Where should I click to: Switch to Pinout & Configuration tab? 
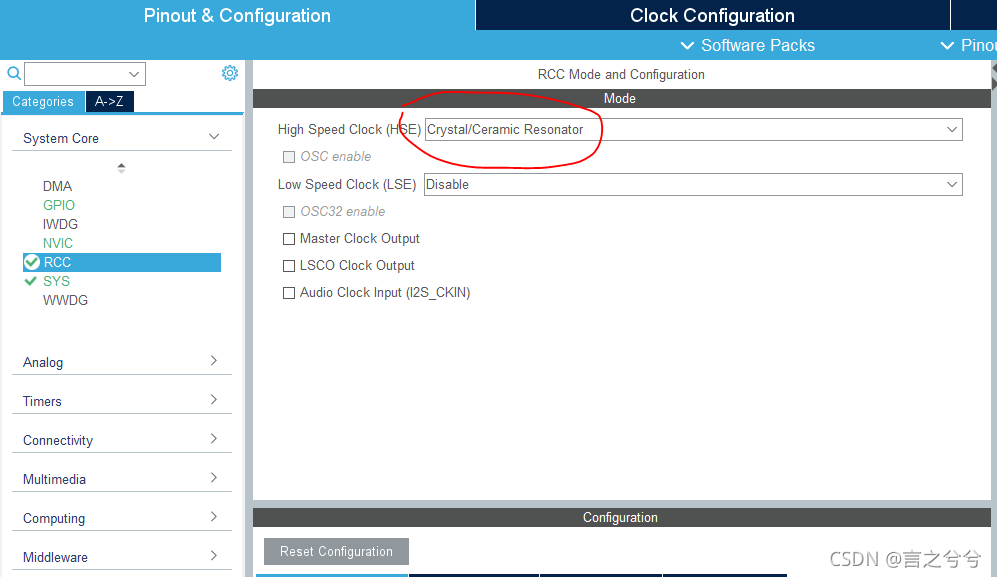click(x=237, y=15)
